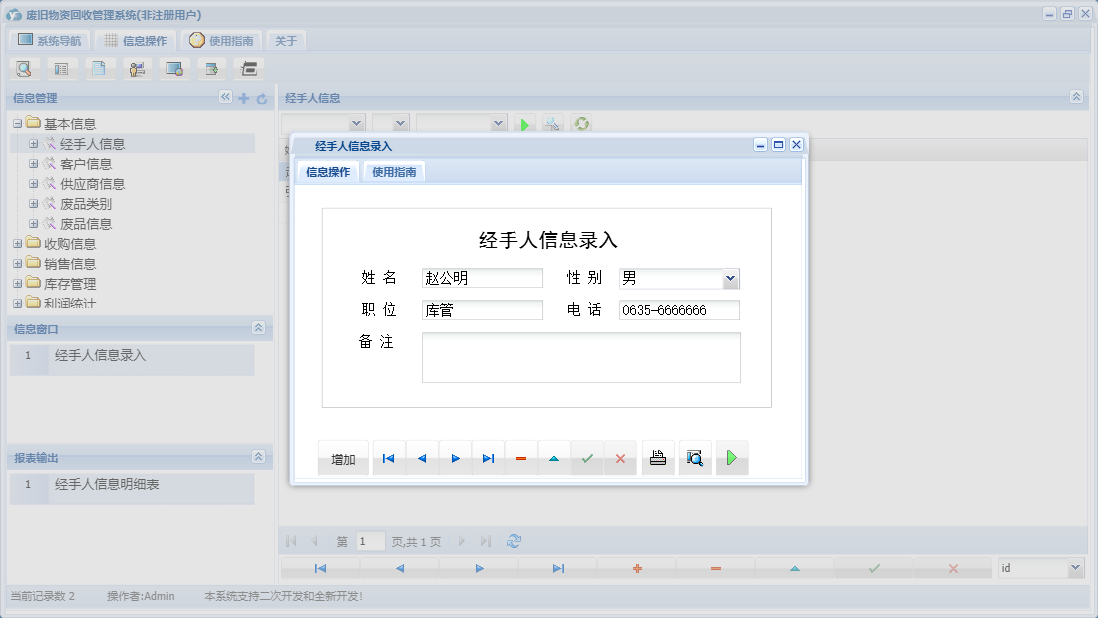Open print preview in the entry dialog
The width and height of the screenshot is (1098, 618).
pos(695,457)
